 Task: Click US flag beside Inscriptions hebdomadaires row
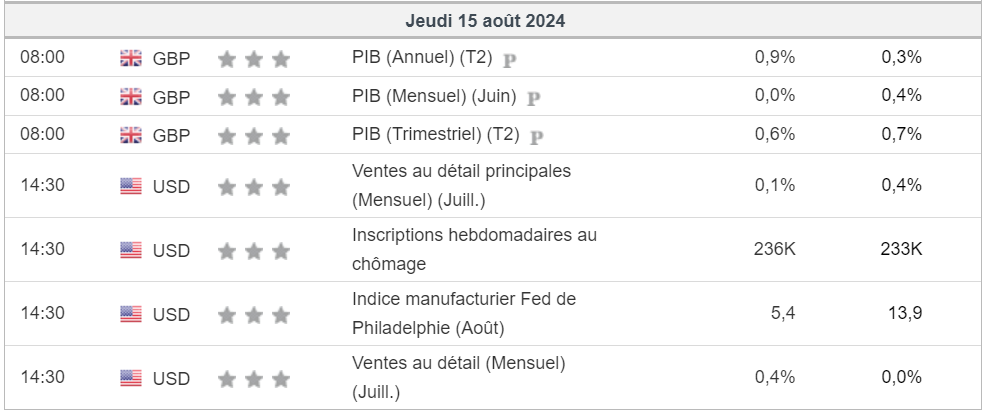131,250
